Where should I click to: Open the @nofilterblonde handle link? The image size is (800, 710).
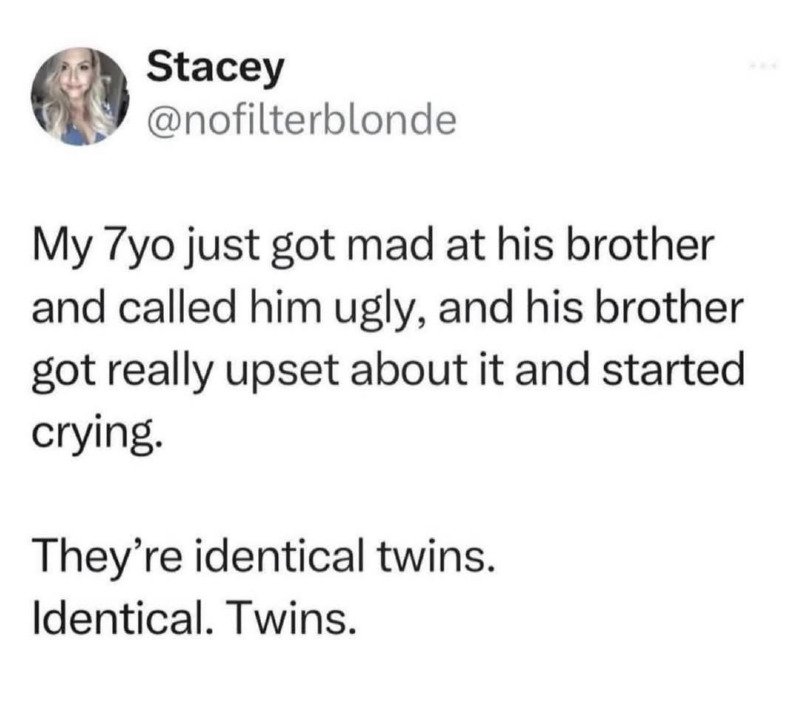click(x=302, y=121)
